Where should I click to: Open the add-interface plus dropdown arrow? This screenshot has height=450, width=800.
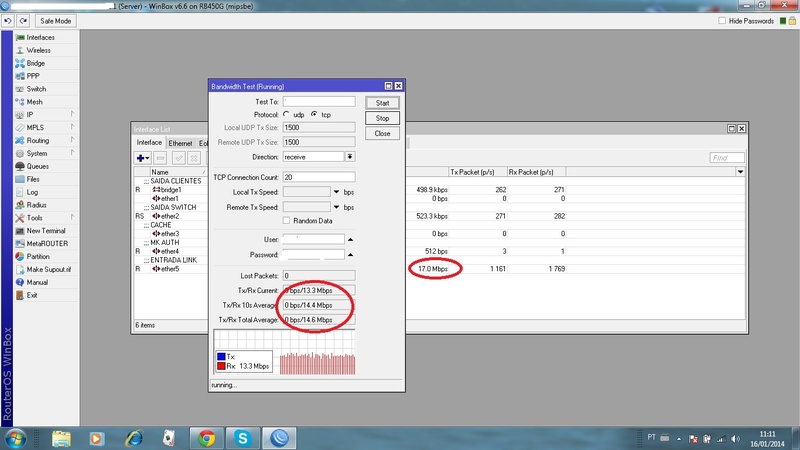click(x=147, y=158)
